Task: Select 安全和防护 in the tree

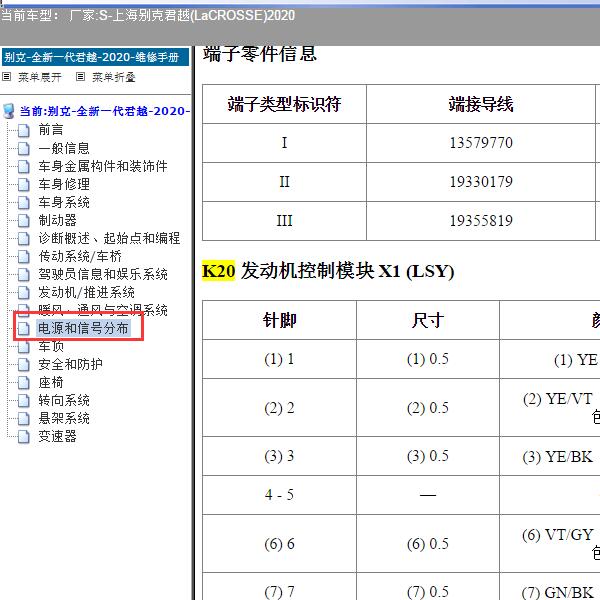Action: [70, 364]
